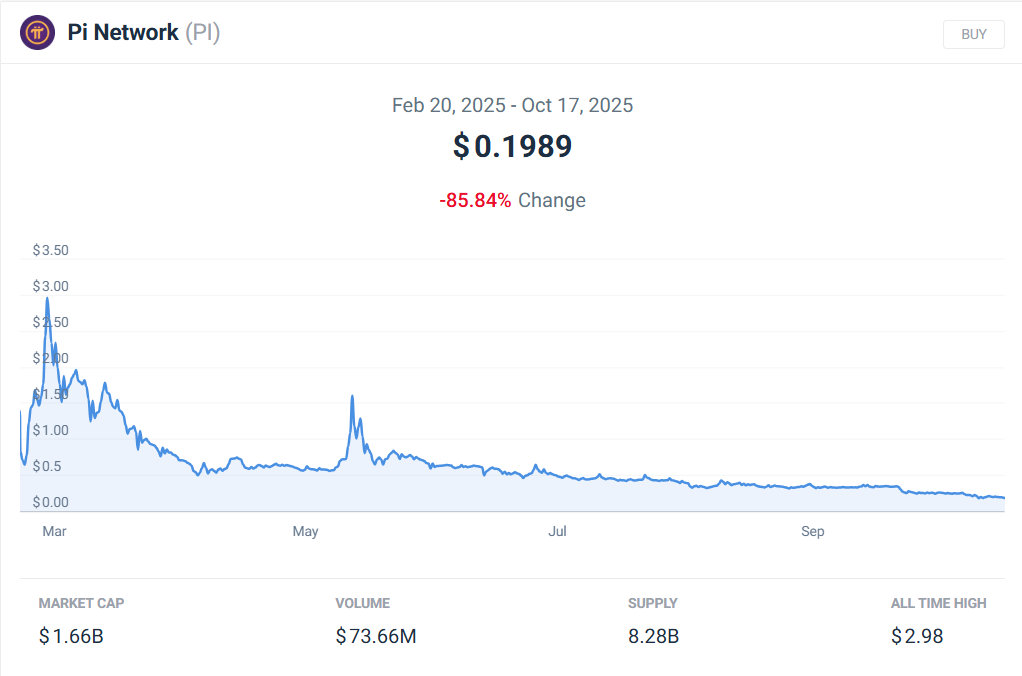Click the MARKET CAP label
The width and height of the screenshot is (1022, 676).
coord(81,603)
